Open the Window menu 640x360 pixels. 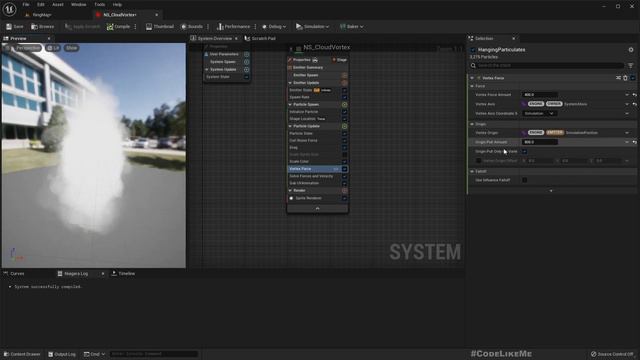click(78, 4)
